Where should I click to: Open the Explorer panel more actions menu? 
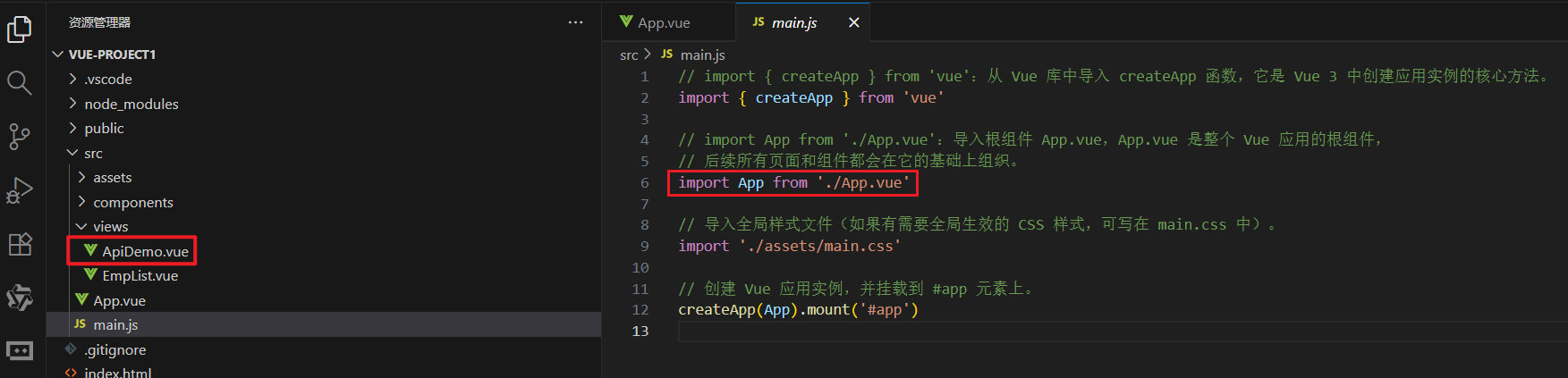(x=575, y=22)
